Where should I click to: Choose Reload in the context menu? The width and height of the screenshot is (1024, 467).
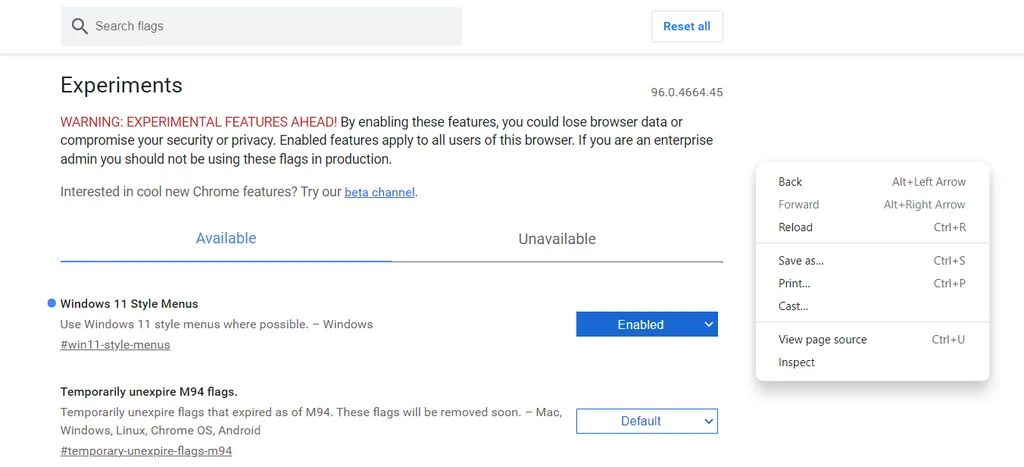(872, 227)
